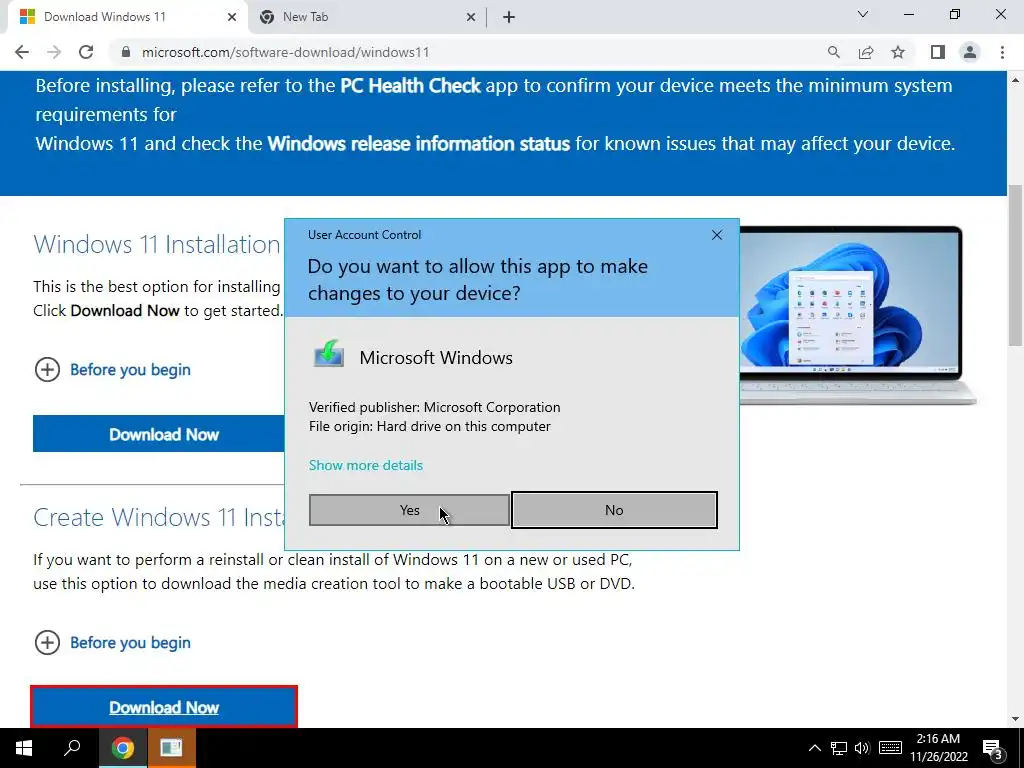Click the Chrome taskbar icon

(123, 748)
